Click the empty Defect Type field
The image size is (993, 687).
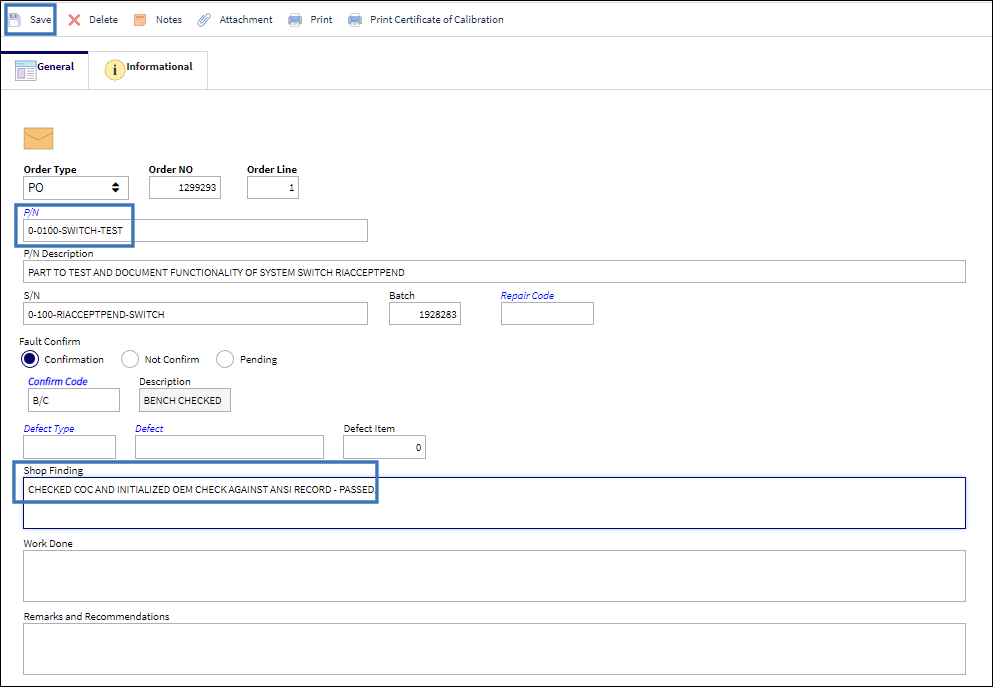point(70,447)
